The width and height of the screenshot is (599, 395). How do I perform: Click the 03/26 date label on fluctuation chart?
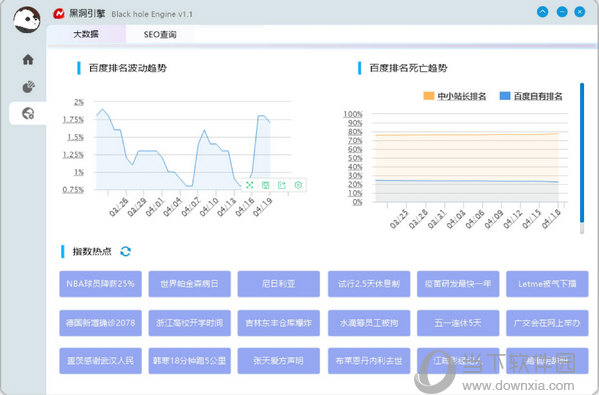(119, 207)
